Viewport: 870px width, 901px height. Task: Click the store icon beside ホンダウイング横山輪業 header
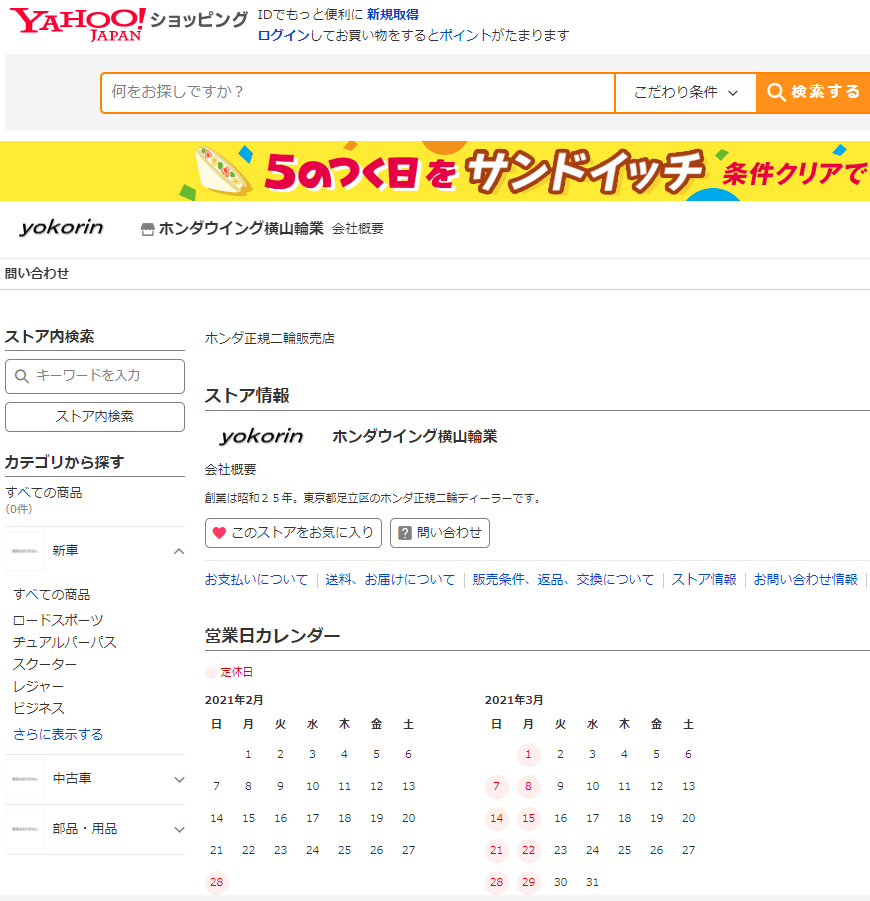tap(147, 229)
